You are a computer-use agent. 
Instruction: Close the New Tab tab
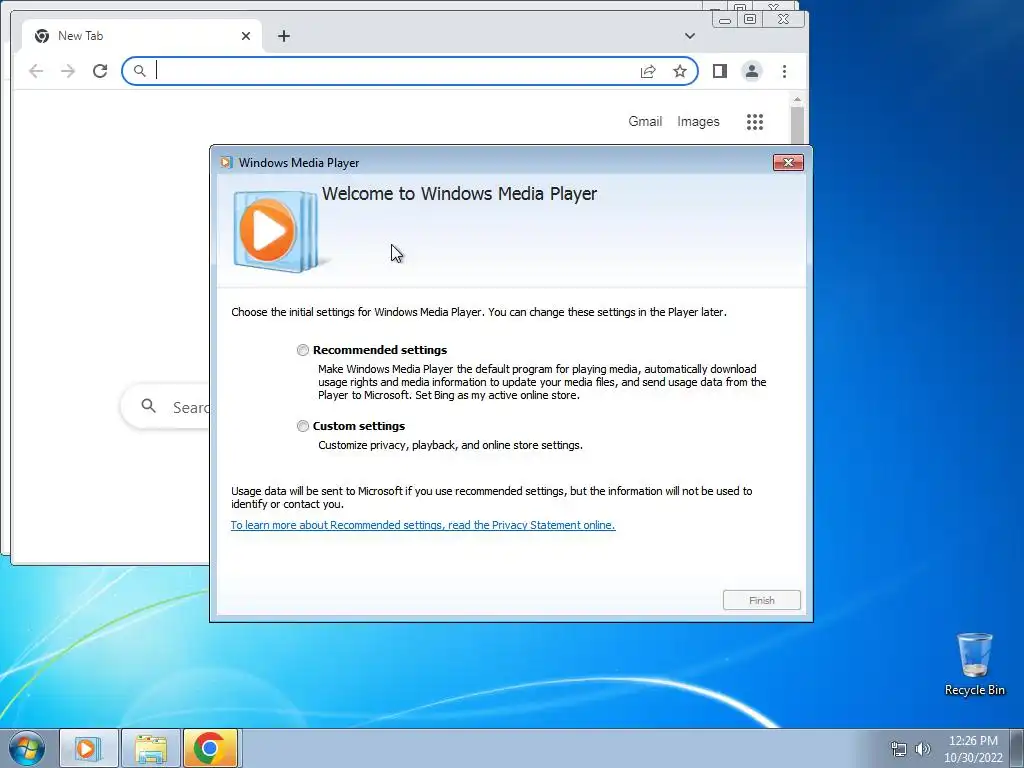(246, 36)
